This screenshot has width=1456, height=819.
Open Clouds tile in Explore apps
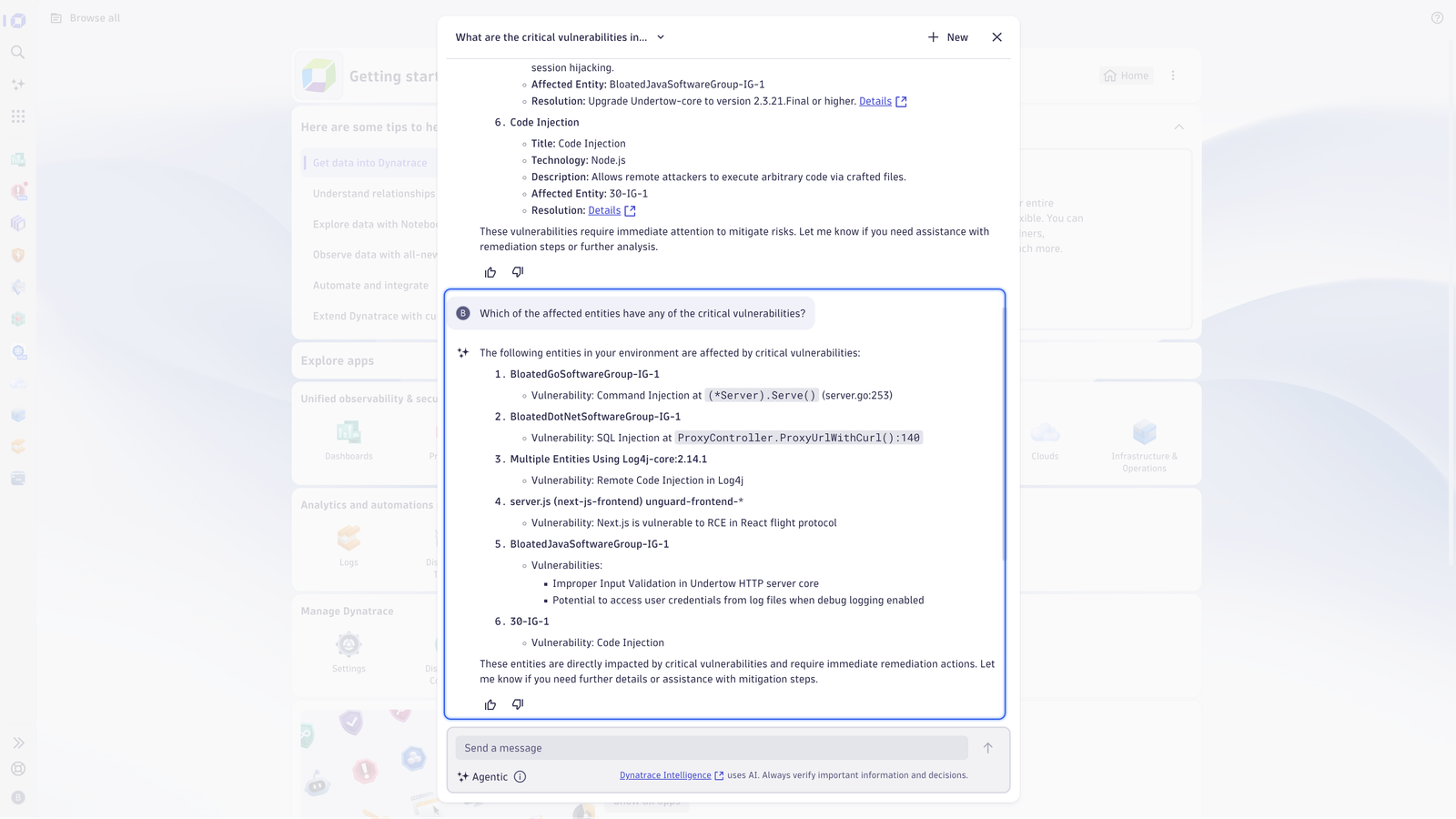coord(1045,440)
